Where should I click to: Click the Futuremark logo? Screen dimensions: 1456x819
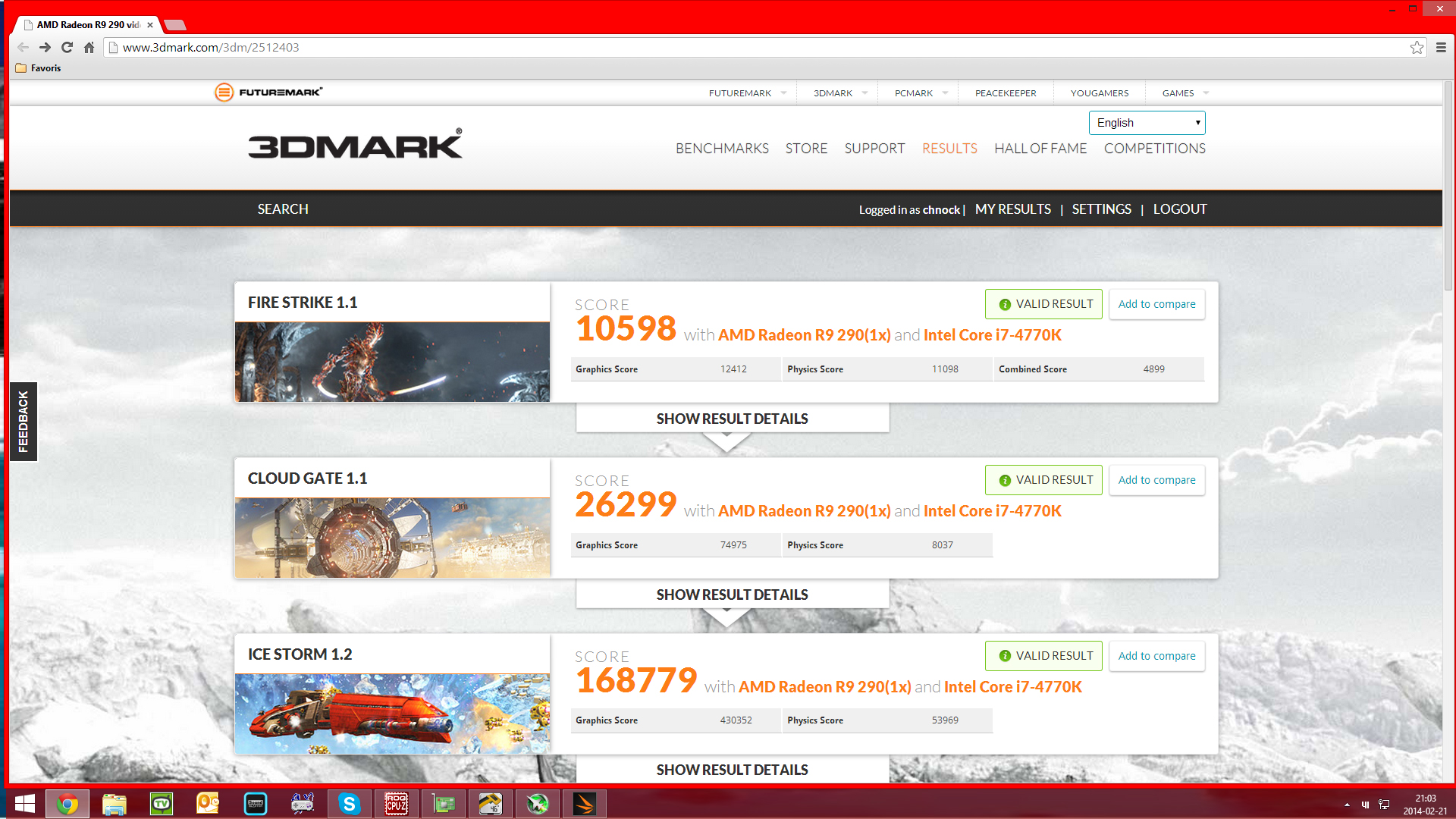point(268,93)
